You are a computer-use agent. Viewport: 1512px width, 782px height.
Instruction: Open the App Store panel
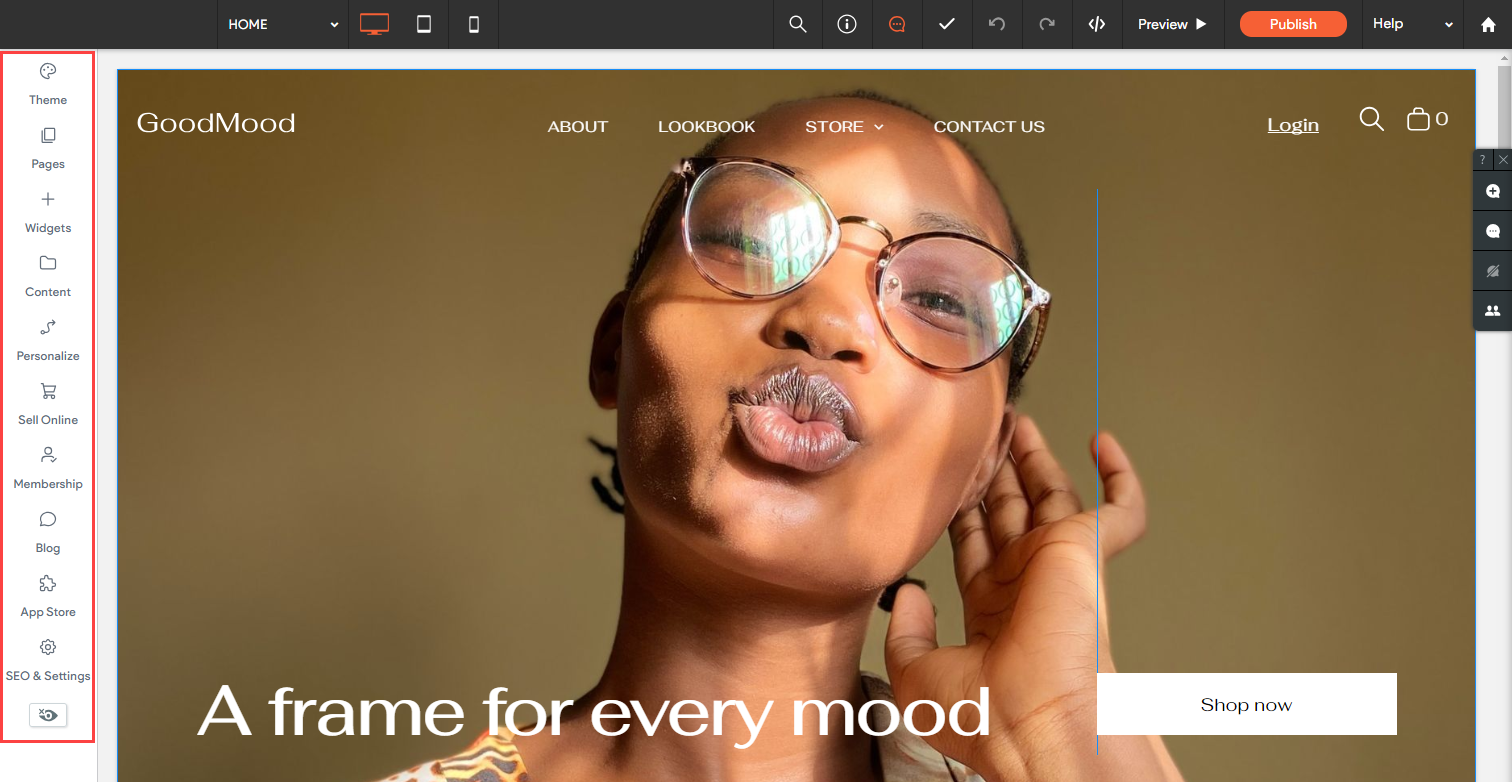47,595
